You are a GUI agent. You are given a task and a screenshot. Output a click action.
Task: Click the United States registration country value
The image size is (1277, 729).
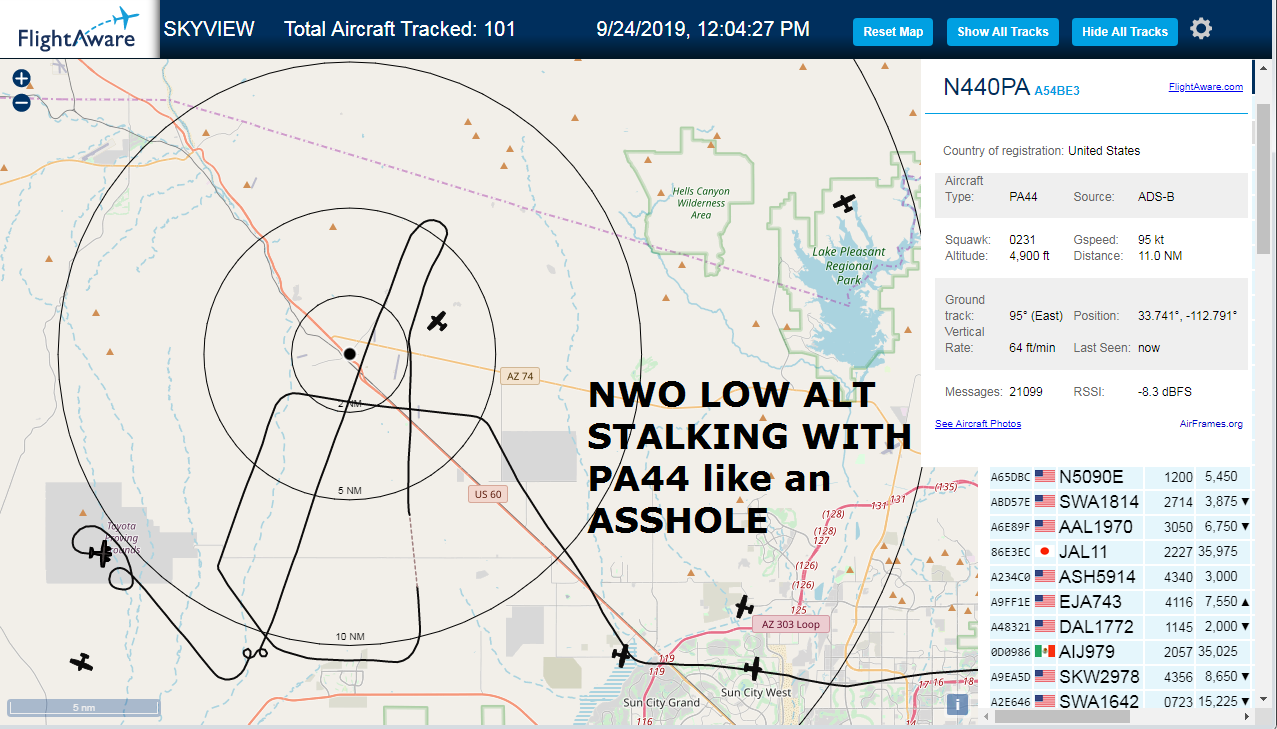(x=1104, y=151)
